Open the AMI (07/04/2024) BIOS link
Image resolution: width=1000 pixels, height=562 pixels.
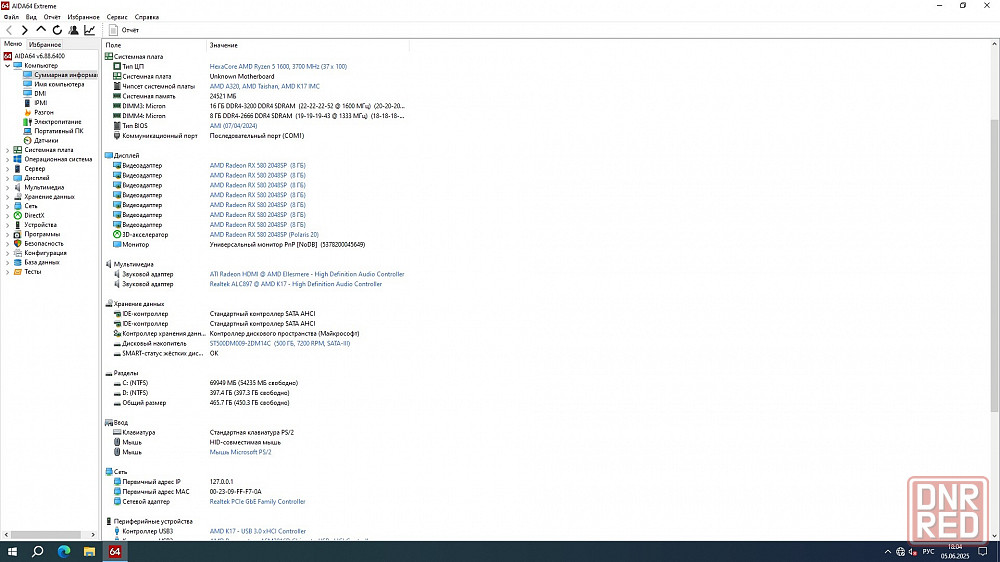click(233, 126)
